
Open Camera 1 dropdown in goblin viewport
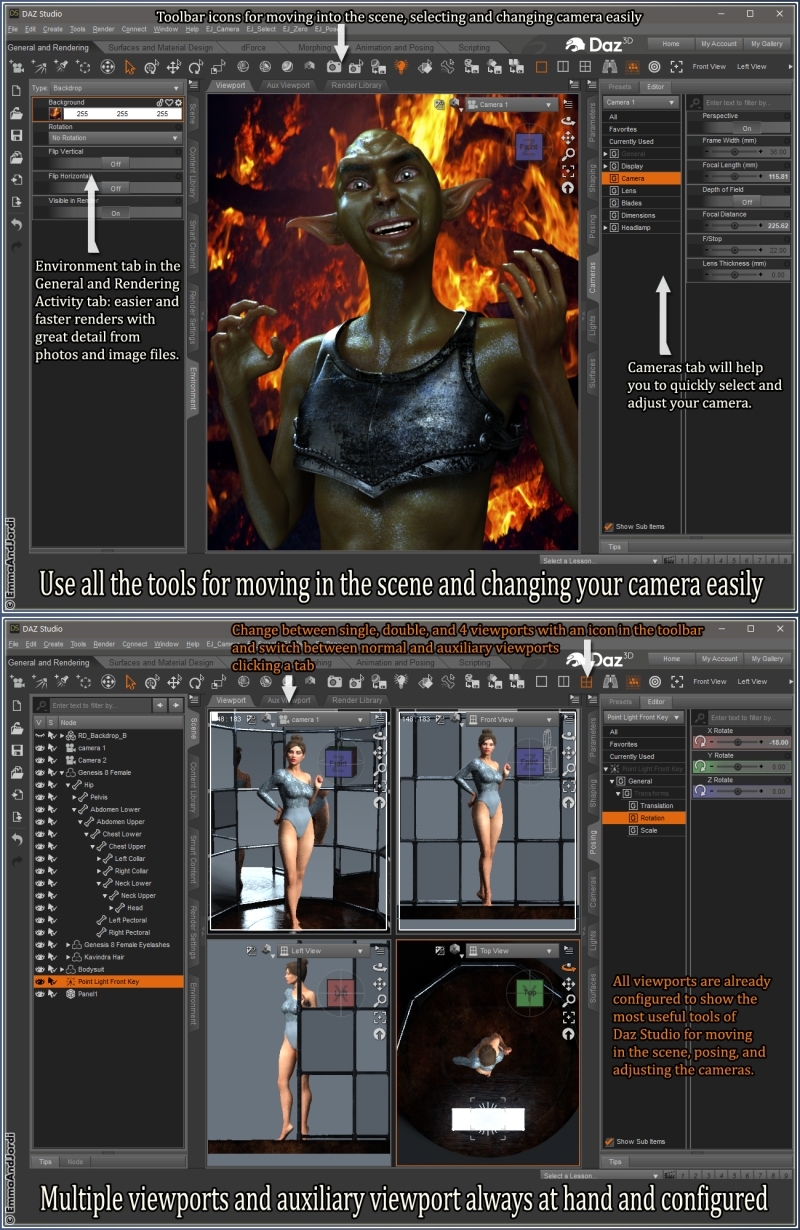point(511,104)
